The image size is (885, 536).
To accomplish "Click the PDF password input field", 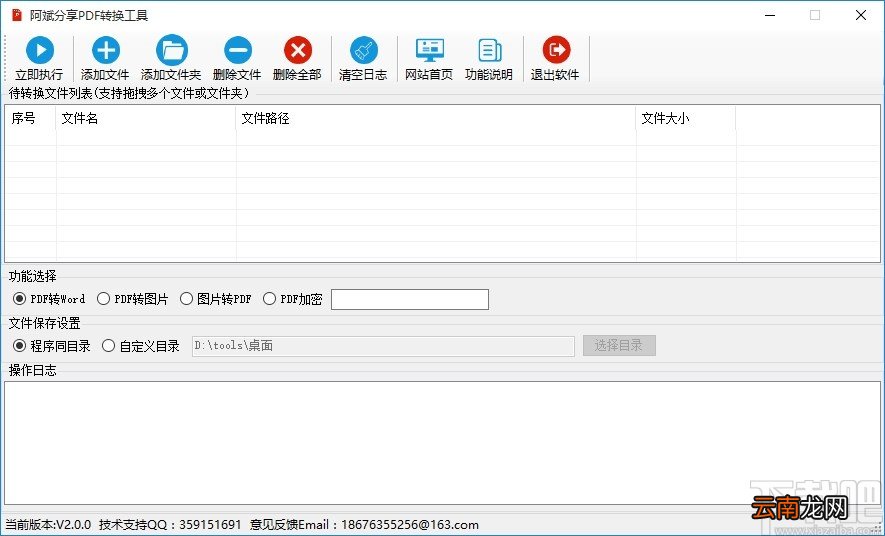I will pyautogui.click(x=410, y=299).
